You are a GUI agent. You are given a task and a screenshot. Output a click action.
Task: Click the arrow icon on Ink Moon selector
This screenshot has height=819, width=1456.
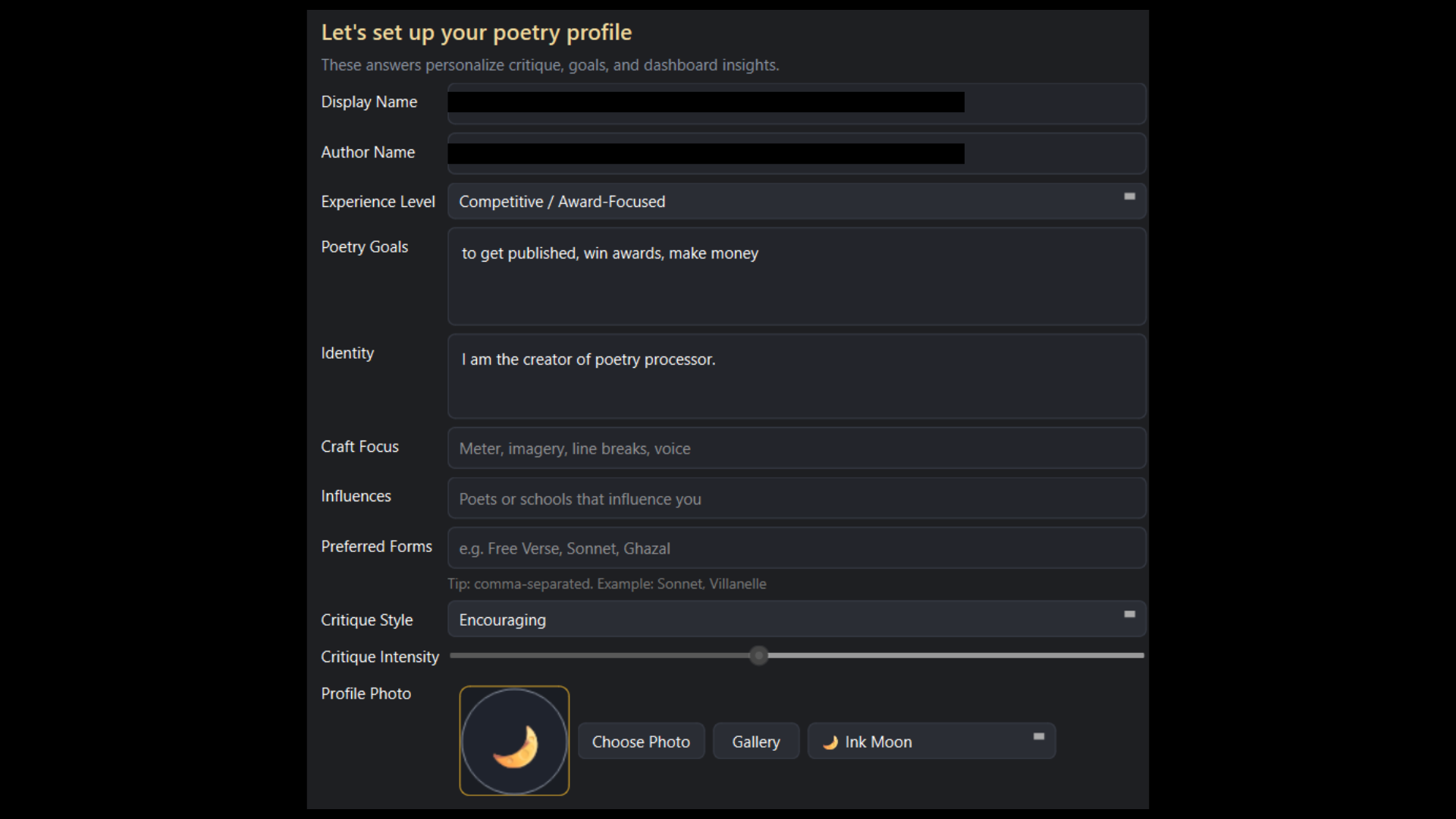point(1038,736)
